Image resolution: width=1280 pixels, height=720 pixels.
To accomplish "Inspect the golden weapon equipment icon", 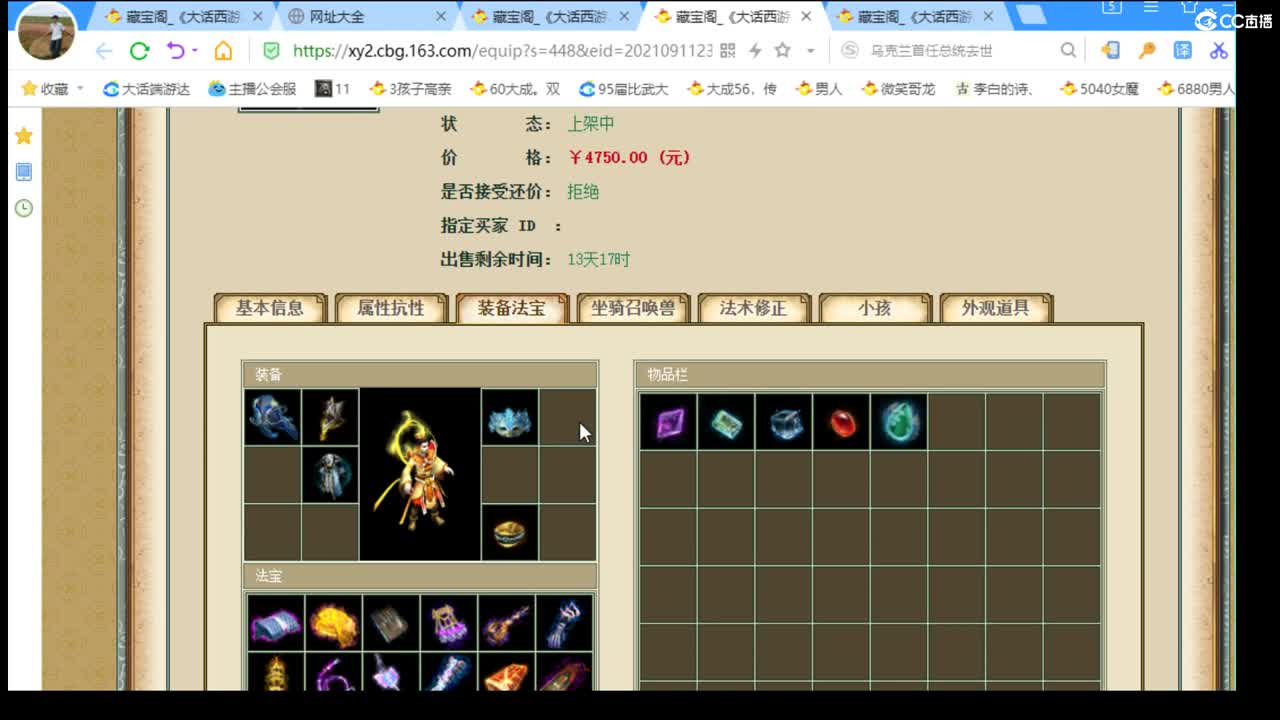I will (x=330, y=417).
